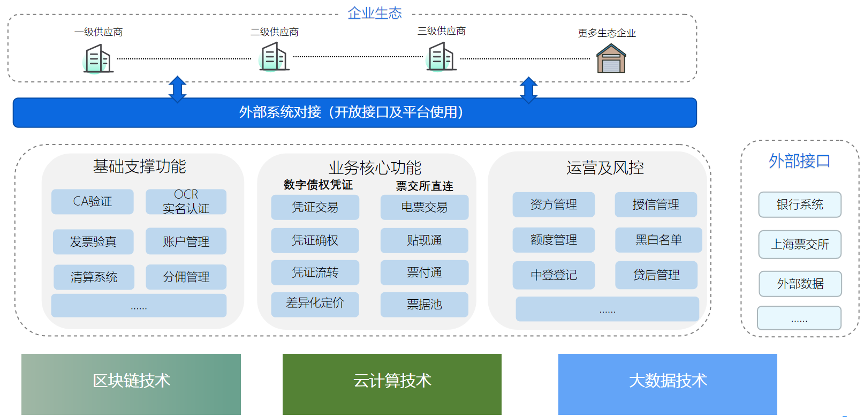The image size is (864, 418).
Task: Click the CA验证 box
Action: click(93, 202)
